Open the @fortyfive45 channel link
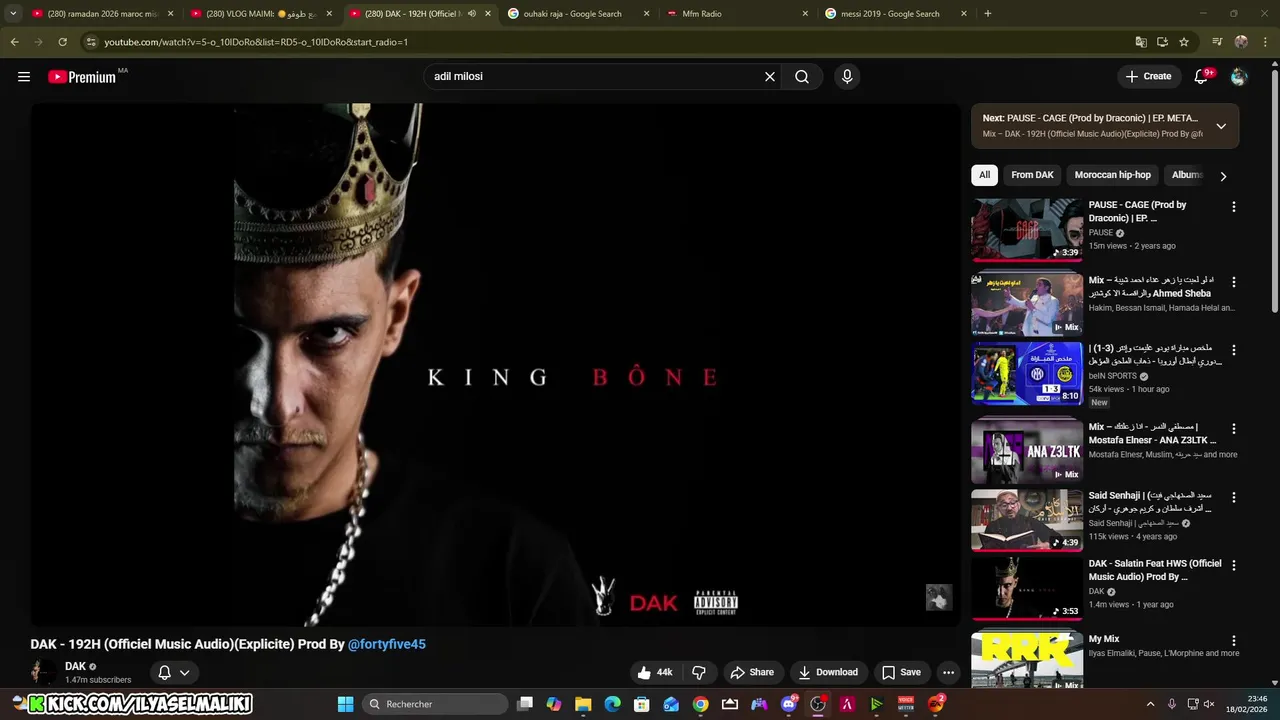 387,644
